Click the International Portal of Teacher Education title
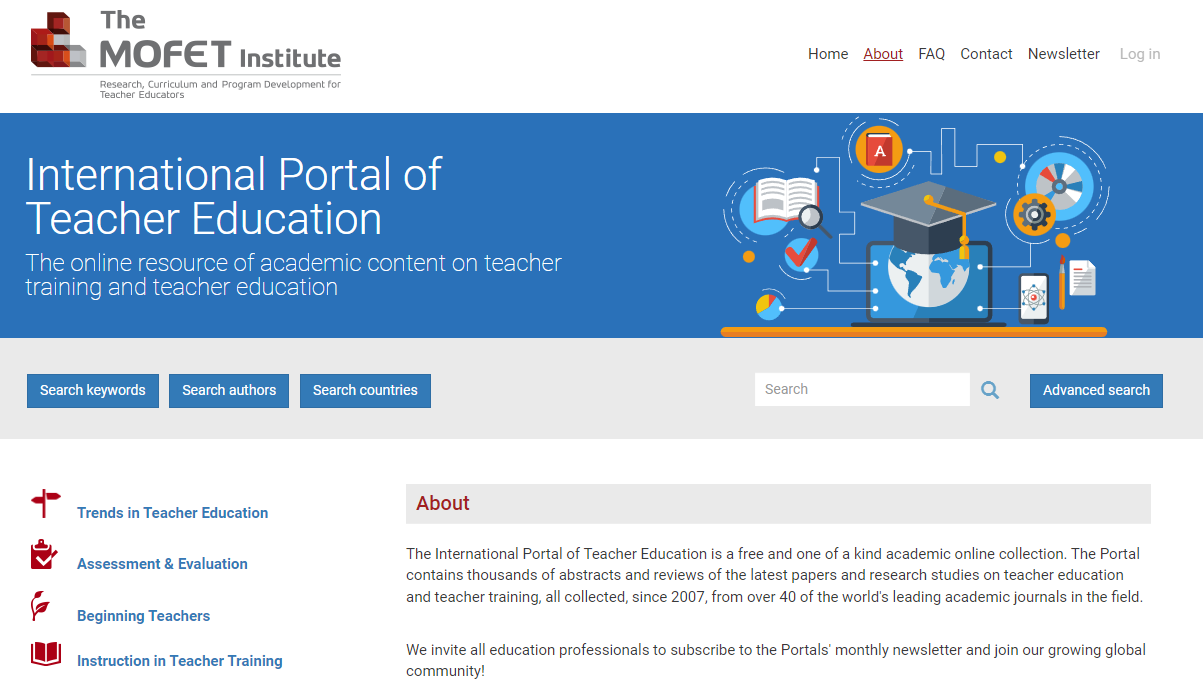The width and height of the screenshot is (1203, 679). click(x=234, y=196)
